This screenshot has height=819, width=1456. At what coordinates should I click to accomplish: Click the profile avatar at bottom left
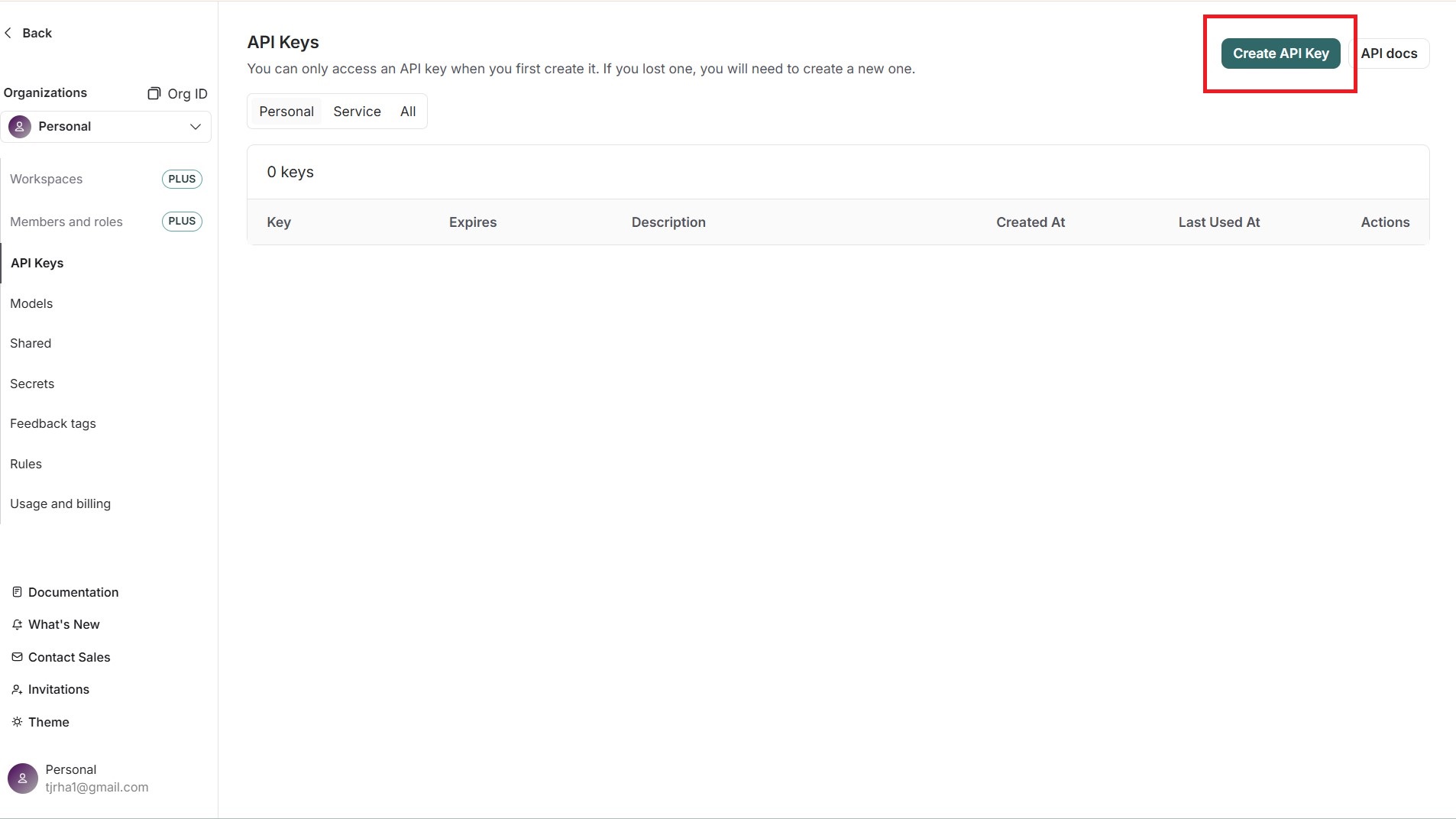point(22,779)
